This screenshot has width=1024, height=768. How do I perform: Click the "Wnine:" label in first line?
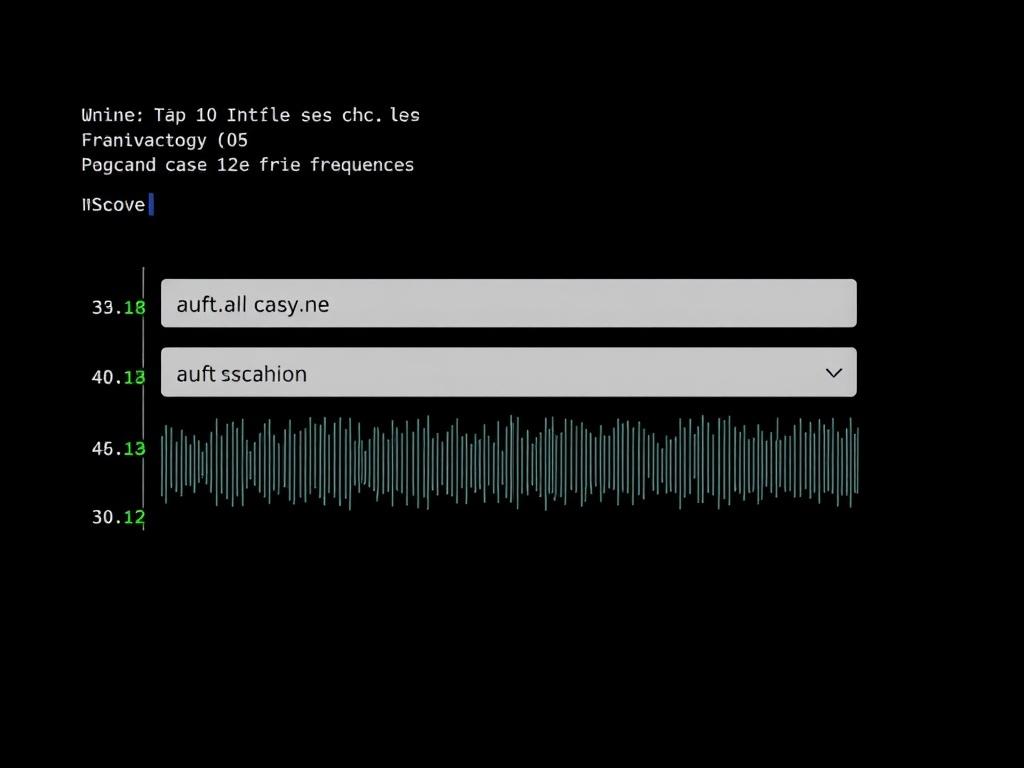[x=114, y=115]
